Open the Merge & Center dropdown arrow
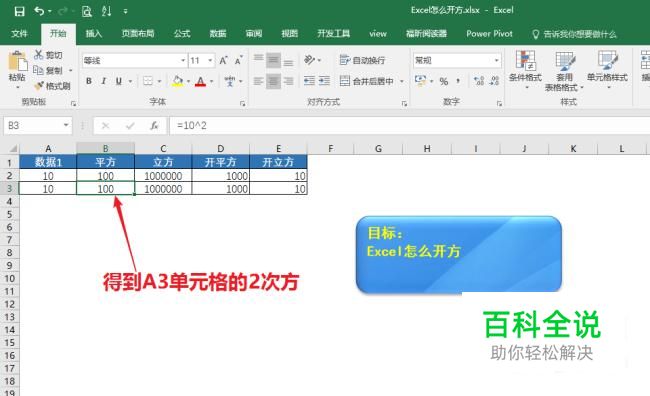Screen dimensions: 650x396 401,81
